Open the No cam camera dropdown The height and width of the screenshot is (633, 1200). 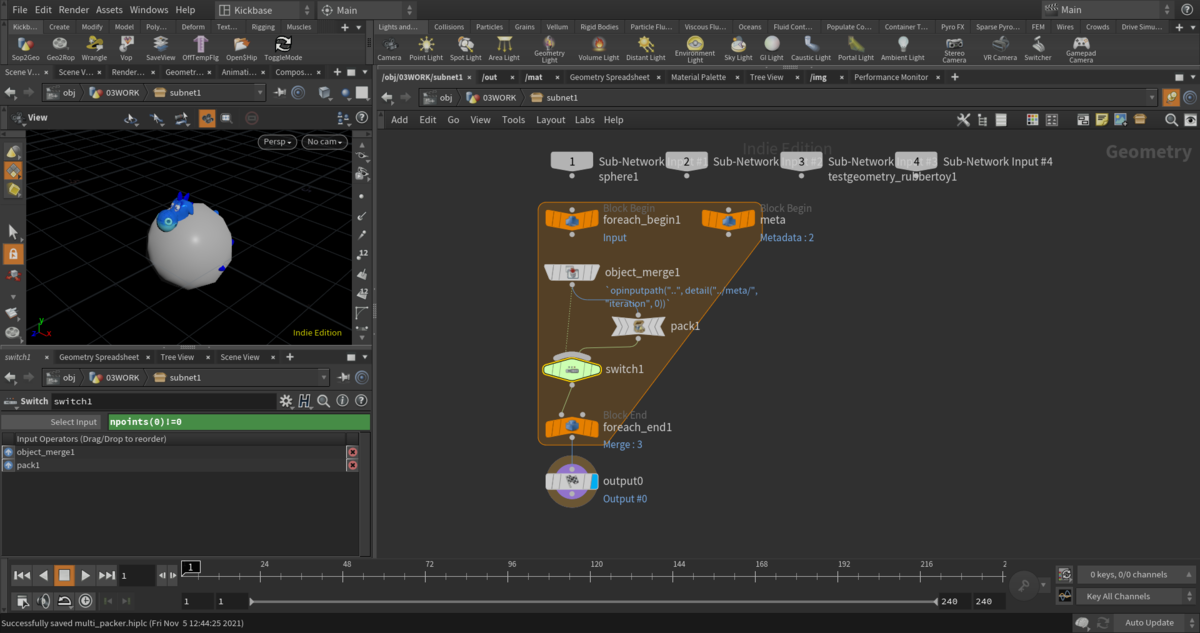pyautogui.click(x=326, y=142)
